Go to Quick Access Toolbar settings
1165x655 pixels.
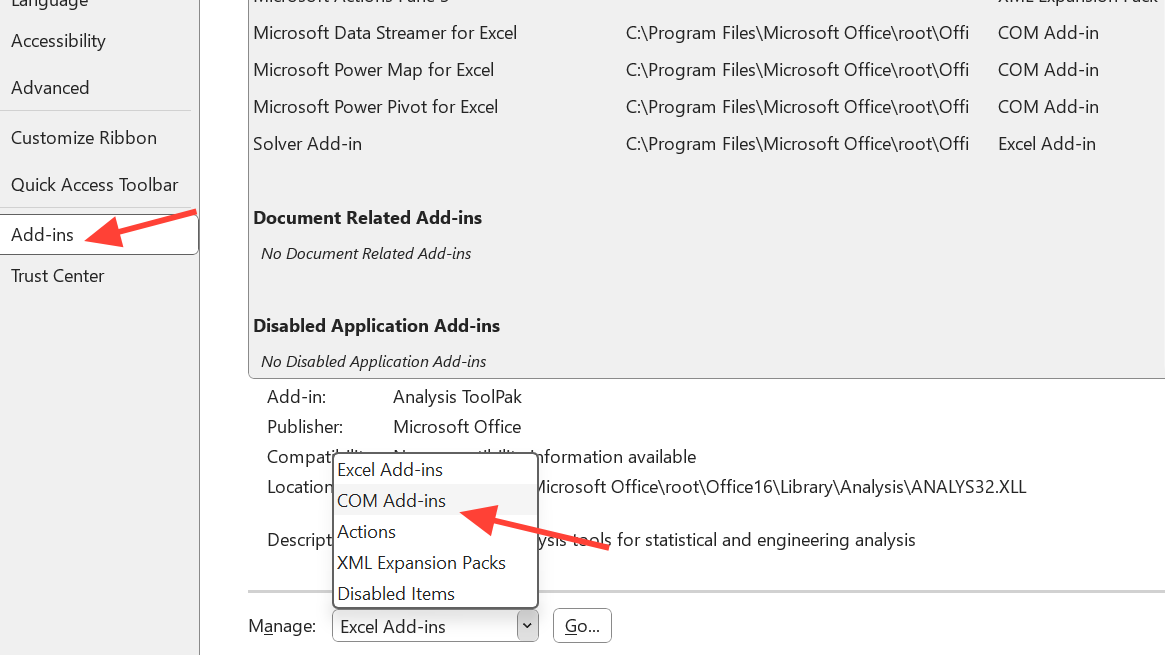pyautogui.click(x=94, y=185)
